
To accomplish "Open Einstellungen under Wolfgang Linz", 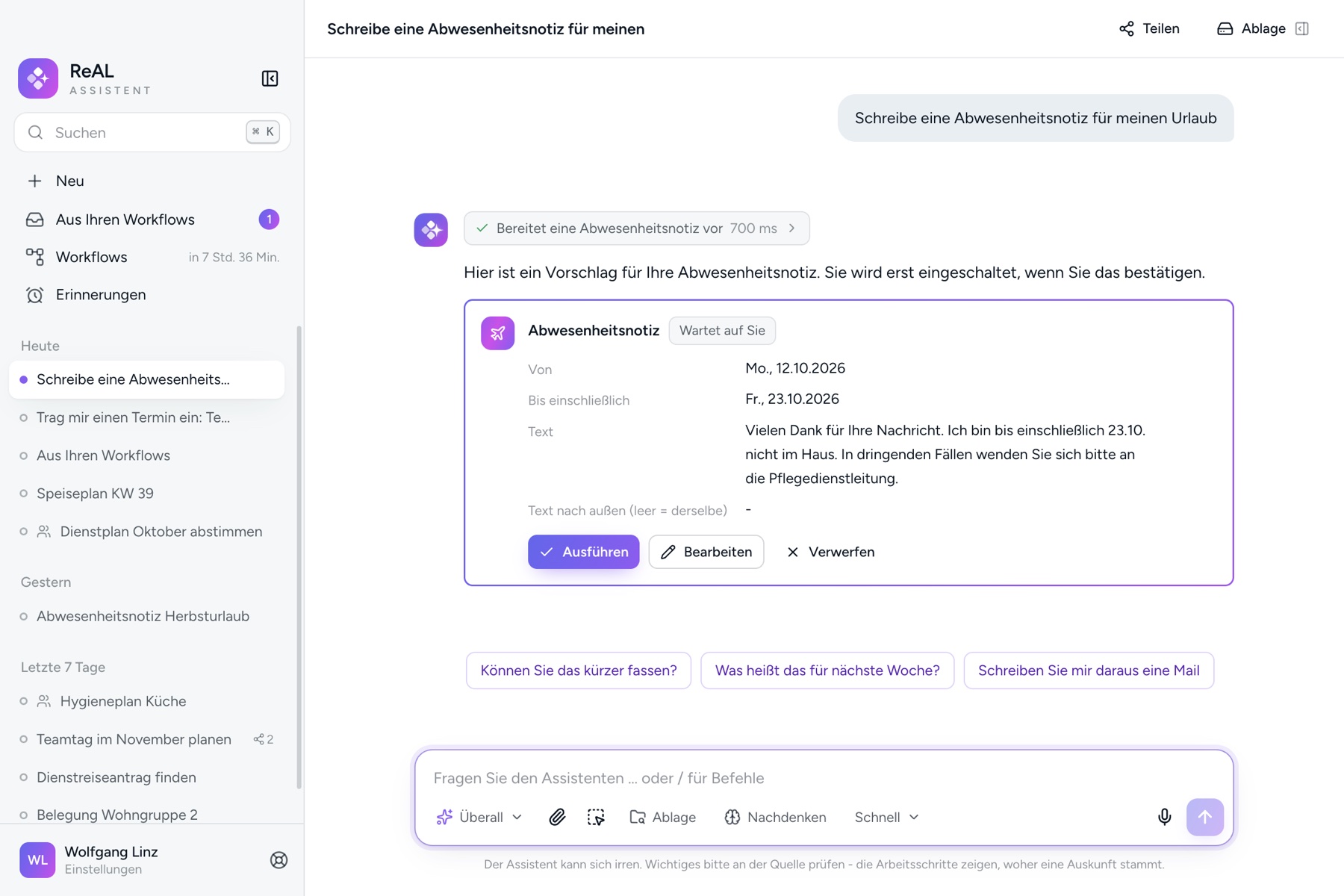I will pos(103,869).
